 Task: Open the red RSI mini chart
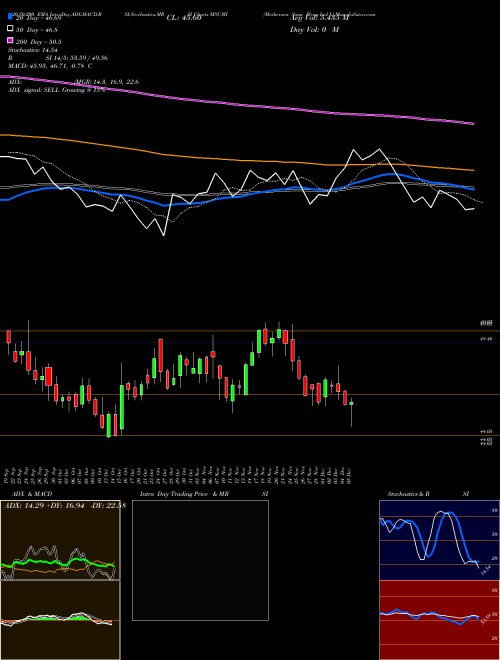439,620
